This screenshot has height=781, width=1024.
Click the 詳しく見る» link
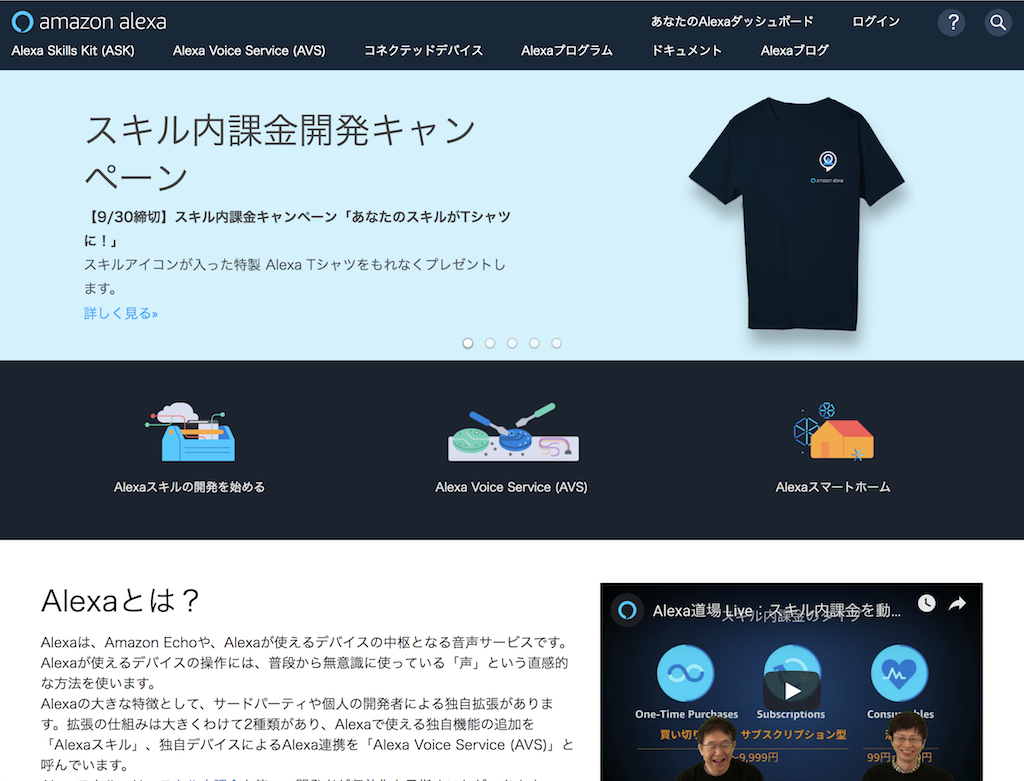pos(121,313)
